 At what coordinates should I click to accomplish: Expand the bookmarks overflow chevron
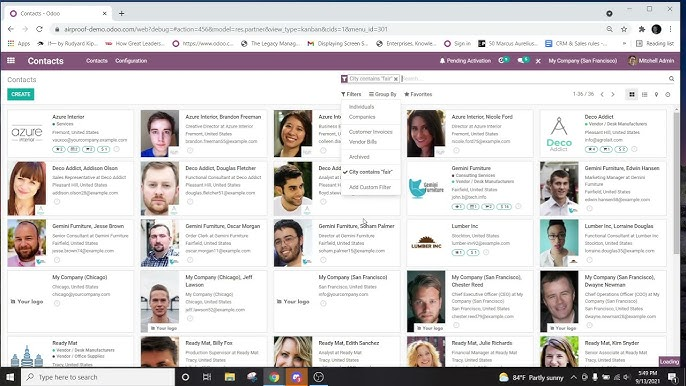(x=624, y=43)
